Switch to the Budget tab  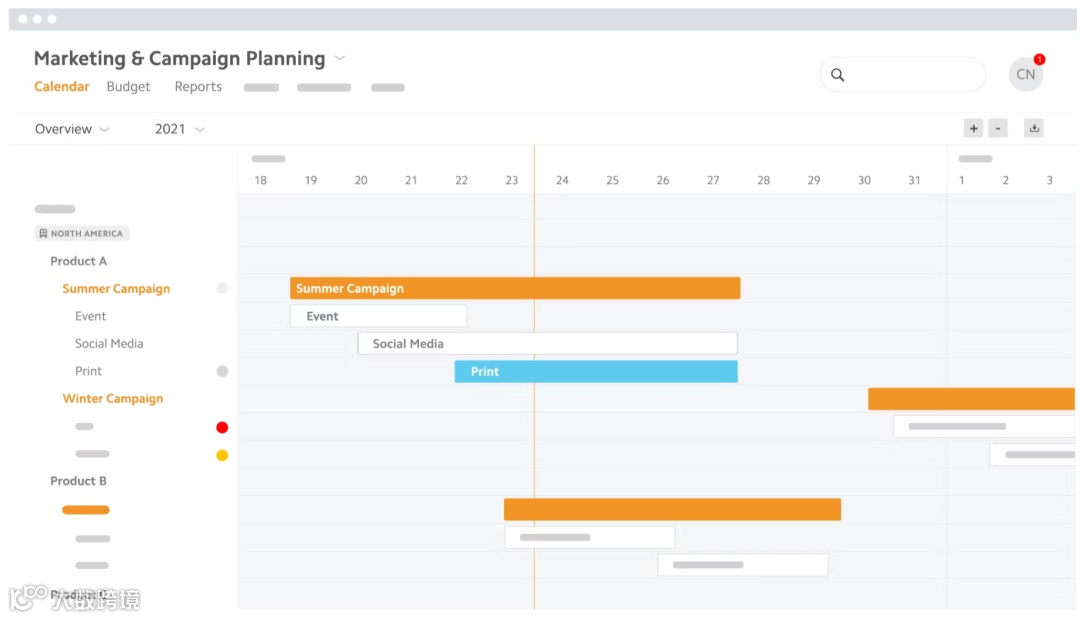[128, 87]
